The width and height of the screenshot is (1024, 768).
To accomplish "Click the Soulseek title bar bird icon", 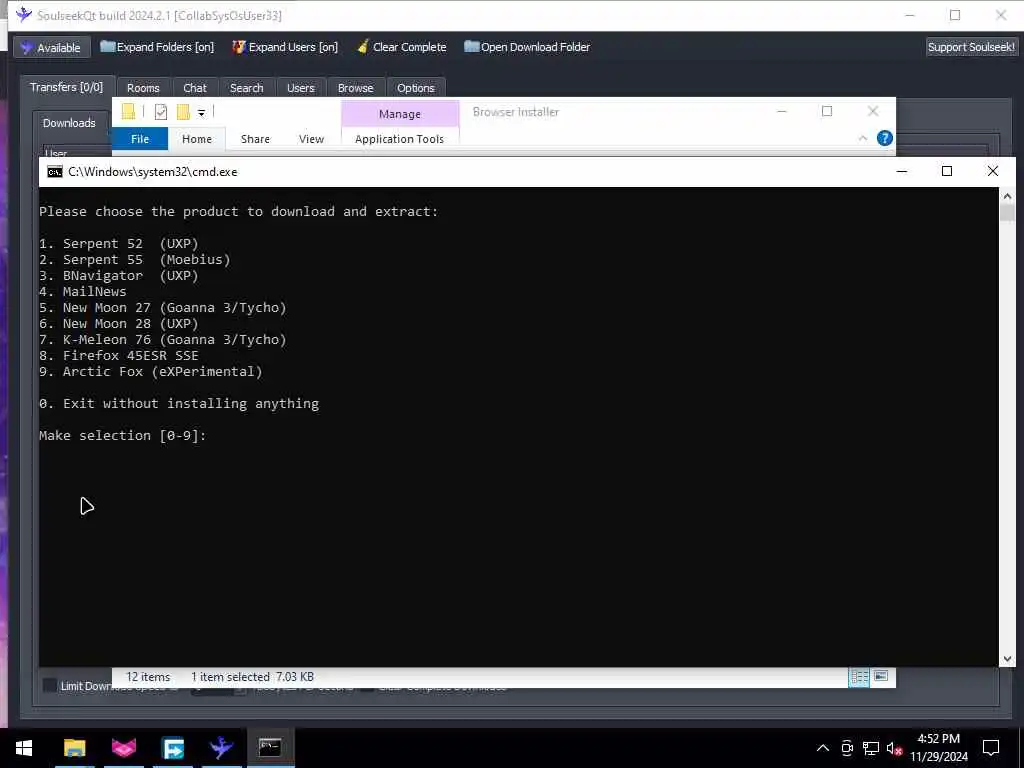I will 24,14.
